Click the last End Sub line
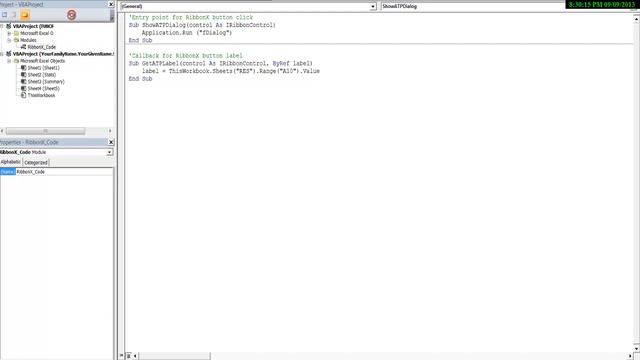The image size is (640, 360). tap(140, 79)
